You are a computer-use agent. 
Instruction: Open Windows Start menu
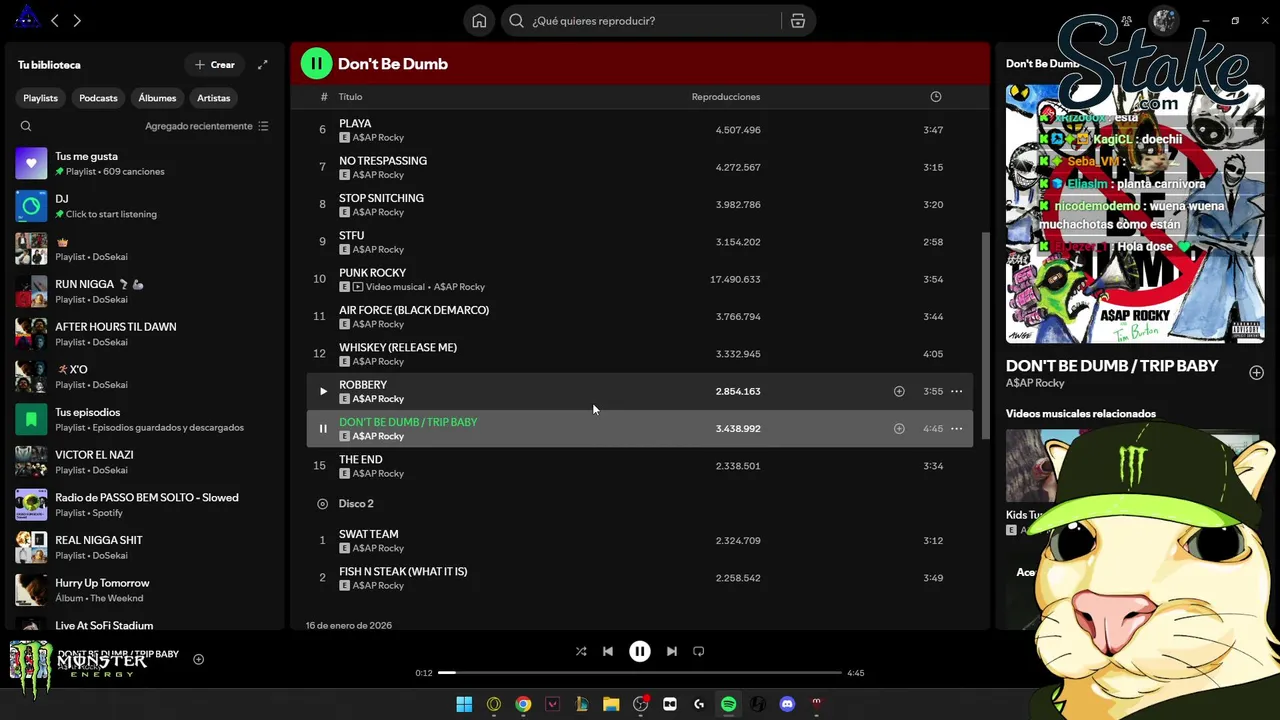click(464, 704)
